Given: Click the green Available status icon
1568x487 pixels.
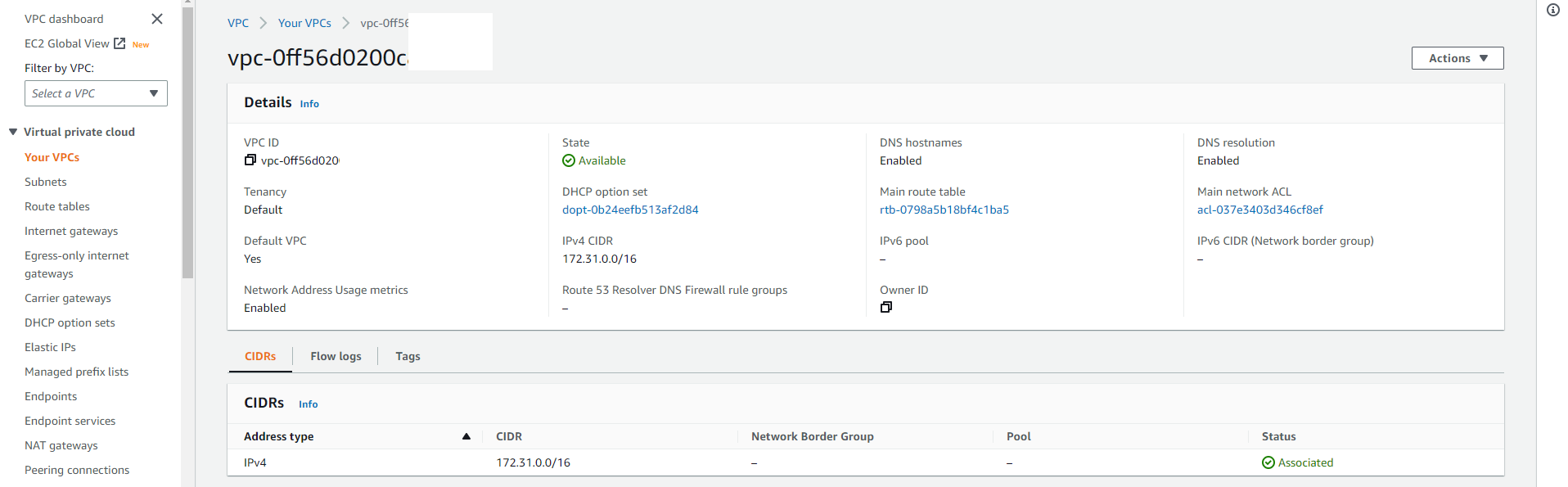Looking at the screenshot, I should pyautogui.click(x=569, y=160).
